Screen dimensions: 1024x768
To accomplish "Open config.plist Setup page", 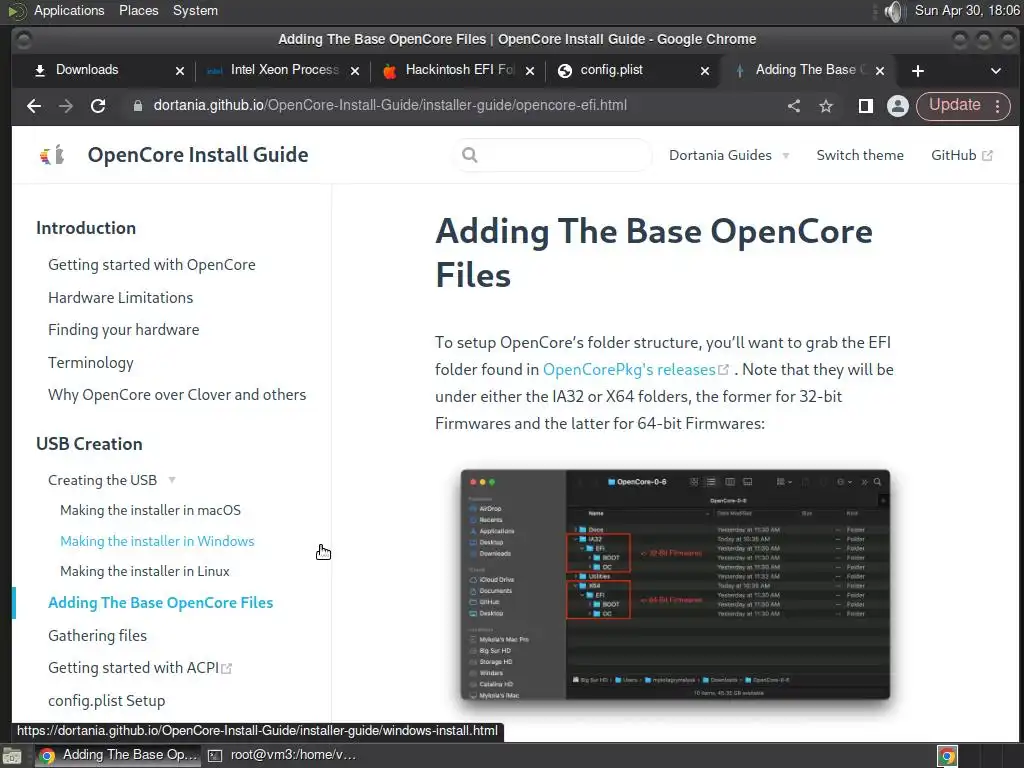I will (106, 701).
